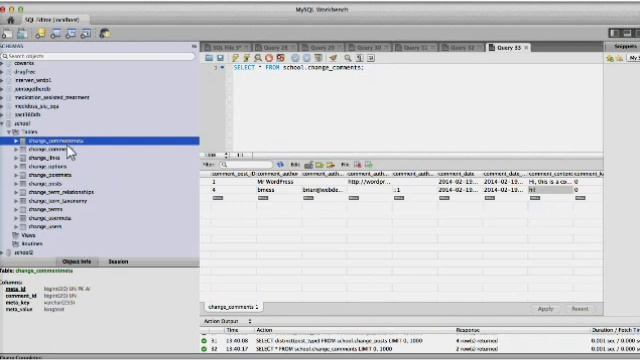
Task: Collapse the Tables folder node
Action: pyautogui.click(x=9, y=132)
